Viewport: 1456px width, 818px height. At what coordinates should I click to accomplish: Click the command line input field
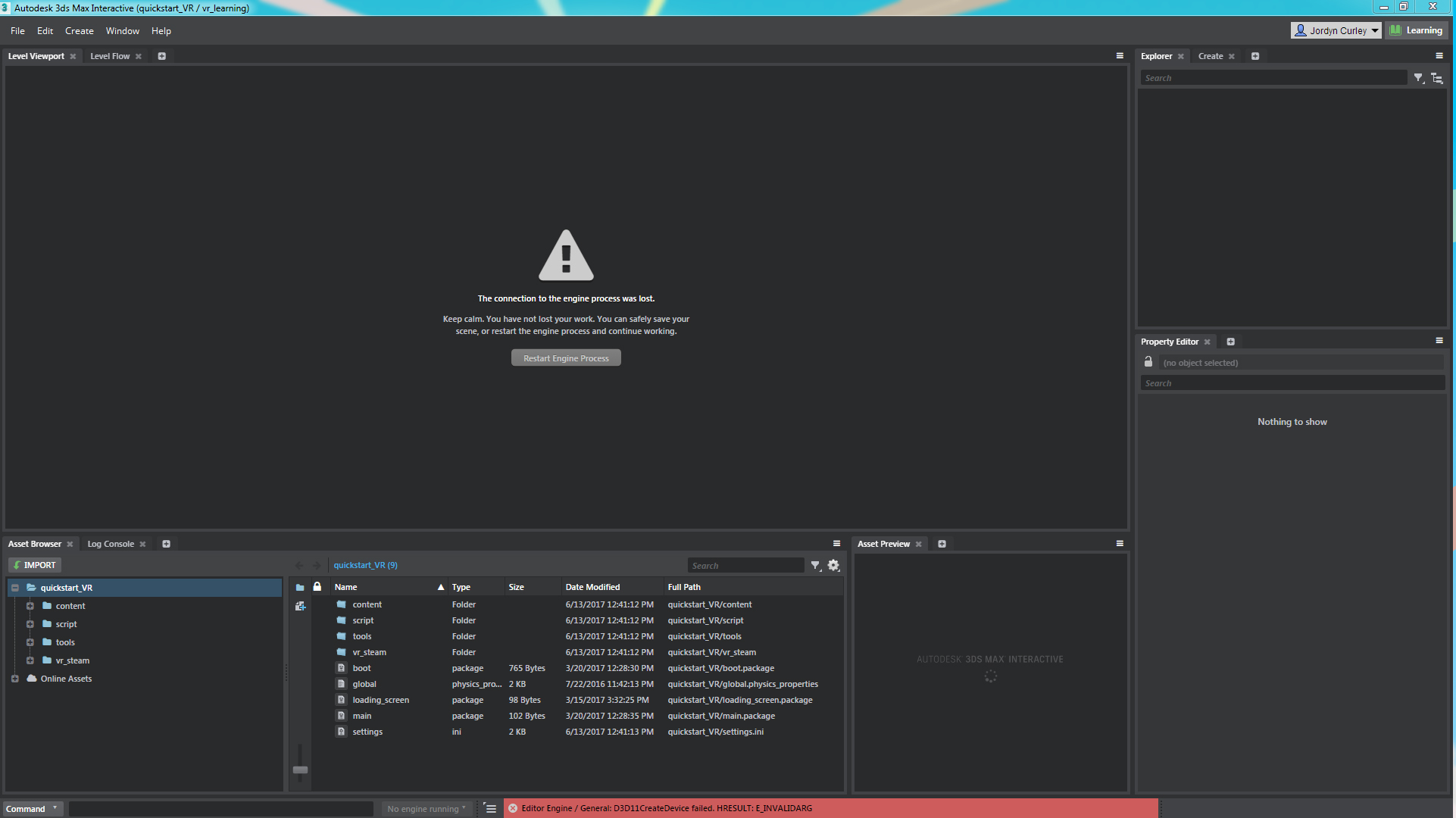point(220,809)
